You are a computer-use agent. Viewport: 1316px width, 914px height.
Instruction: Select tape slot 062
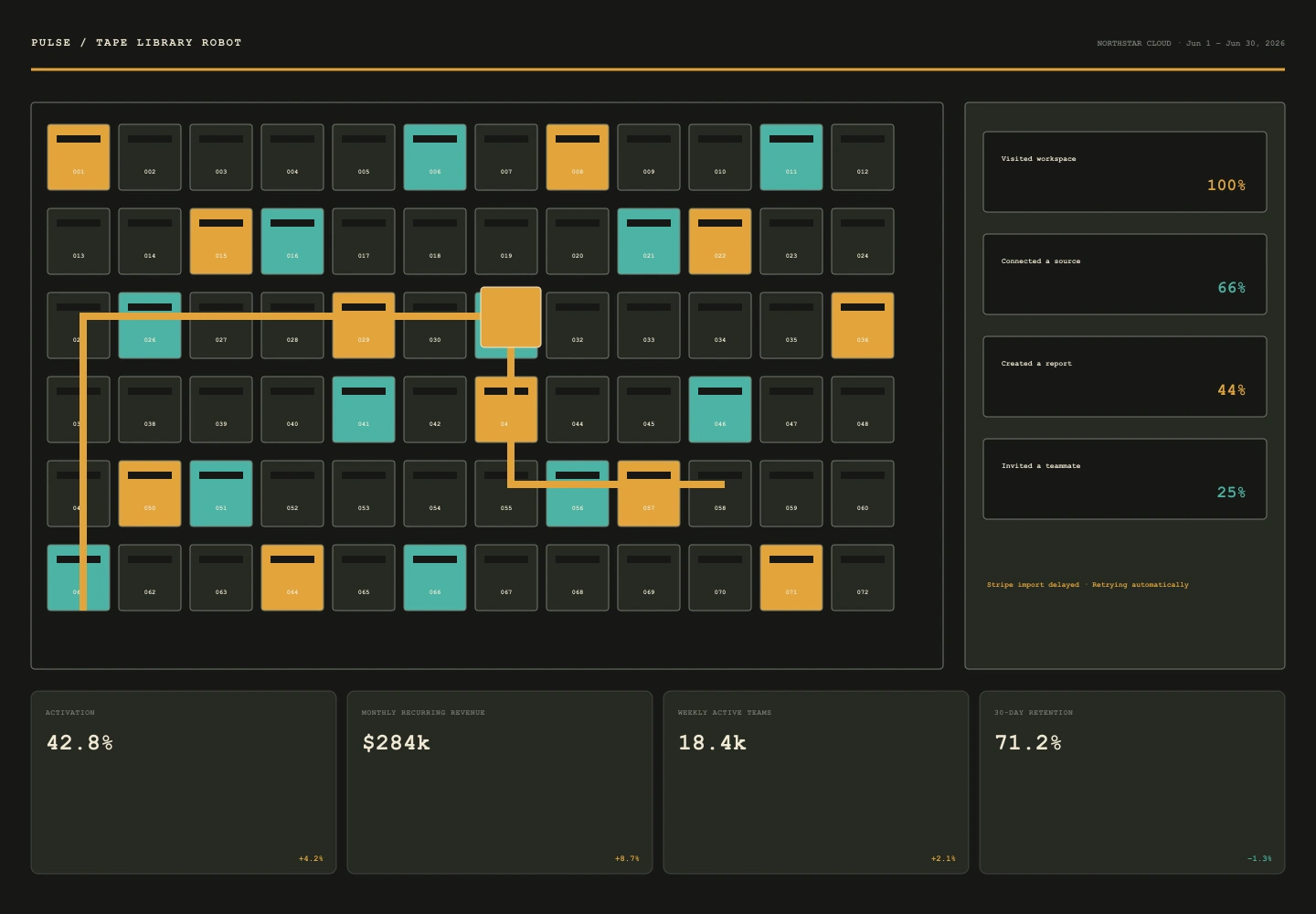click(150, 578)
